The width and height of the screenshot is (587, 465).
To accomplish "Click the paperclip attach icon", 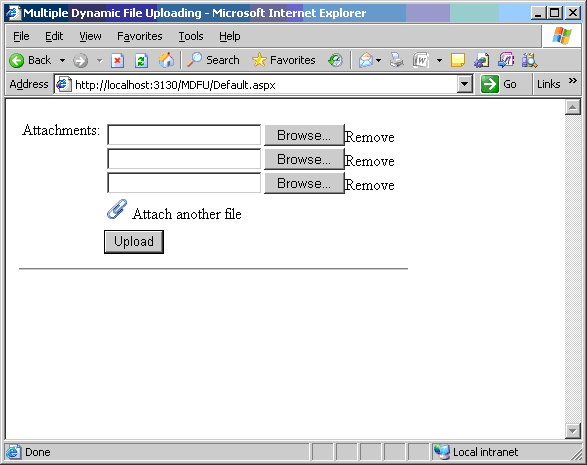I will [x=117, y=209].
